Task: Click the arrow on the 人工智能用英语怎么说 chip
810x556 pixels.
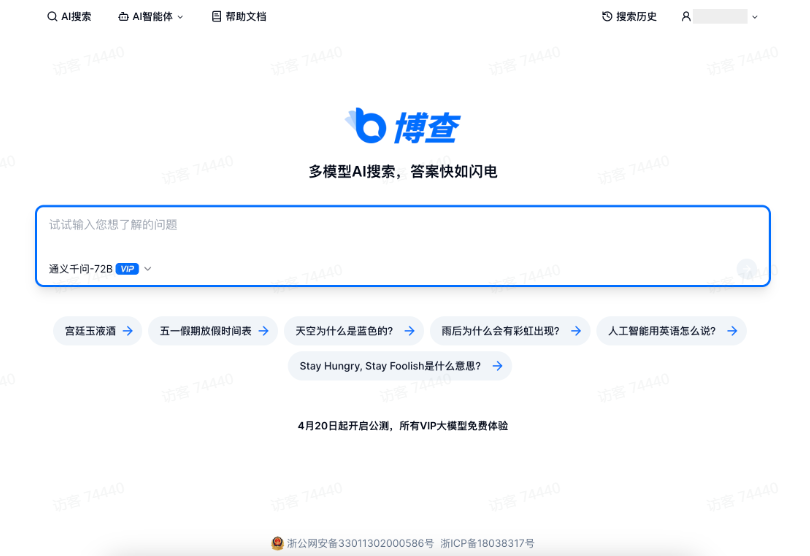Action: (732, 331)
